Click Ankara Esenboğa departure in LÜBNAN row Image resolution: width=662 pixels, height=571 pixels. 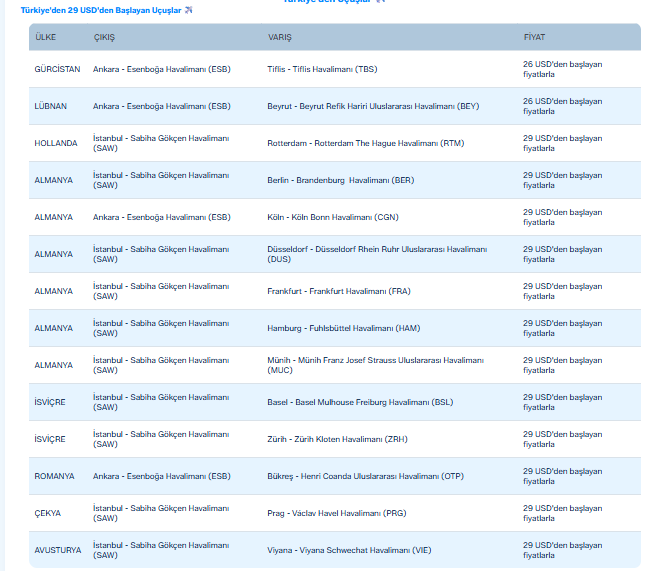162,106
